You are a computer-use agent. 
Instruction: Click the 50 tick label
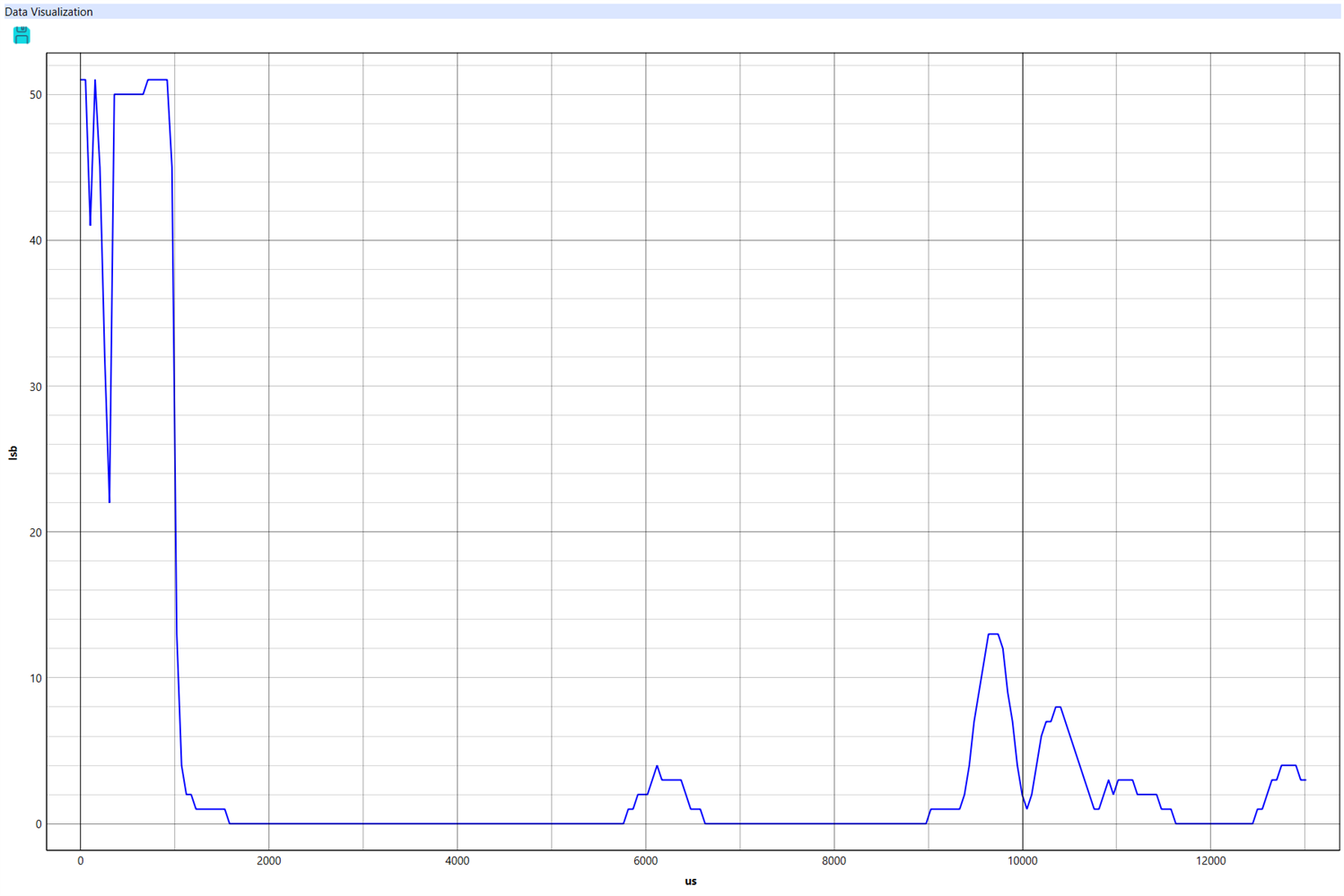click(36, 95)
